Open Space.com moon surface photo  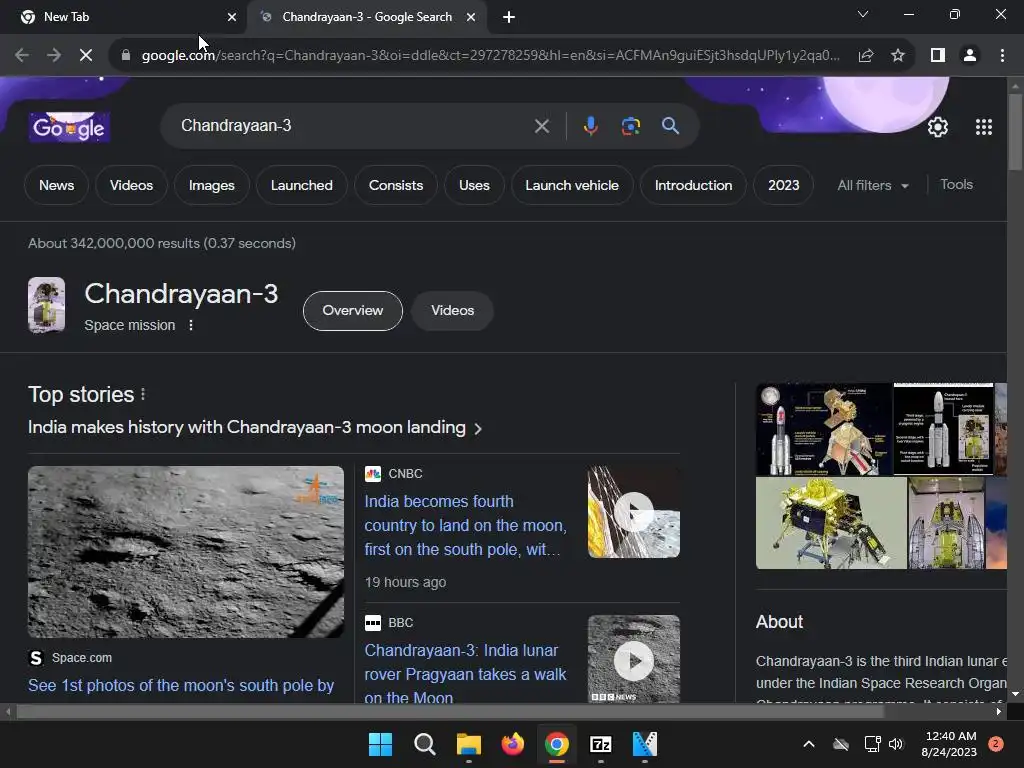click(x=185, y=552)
